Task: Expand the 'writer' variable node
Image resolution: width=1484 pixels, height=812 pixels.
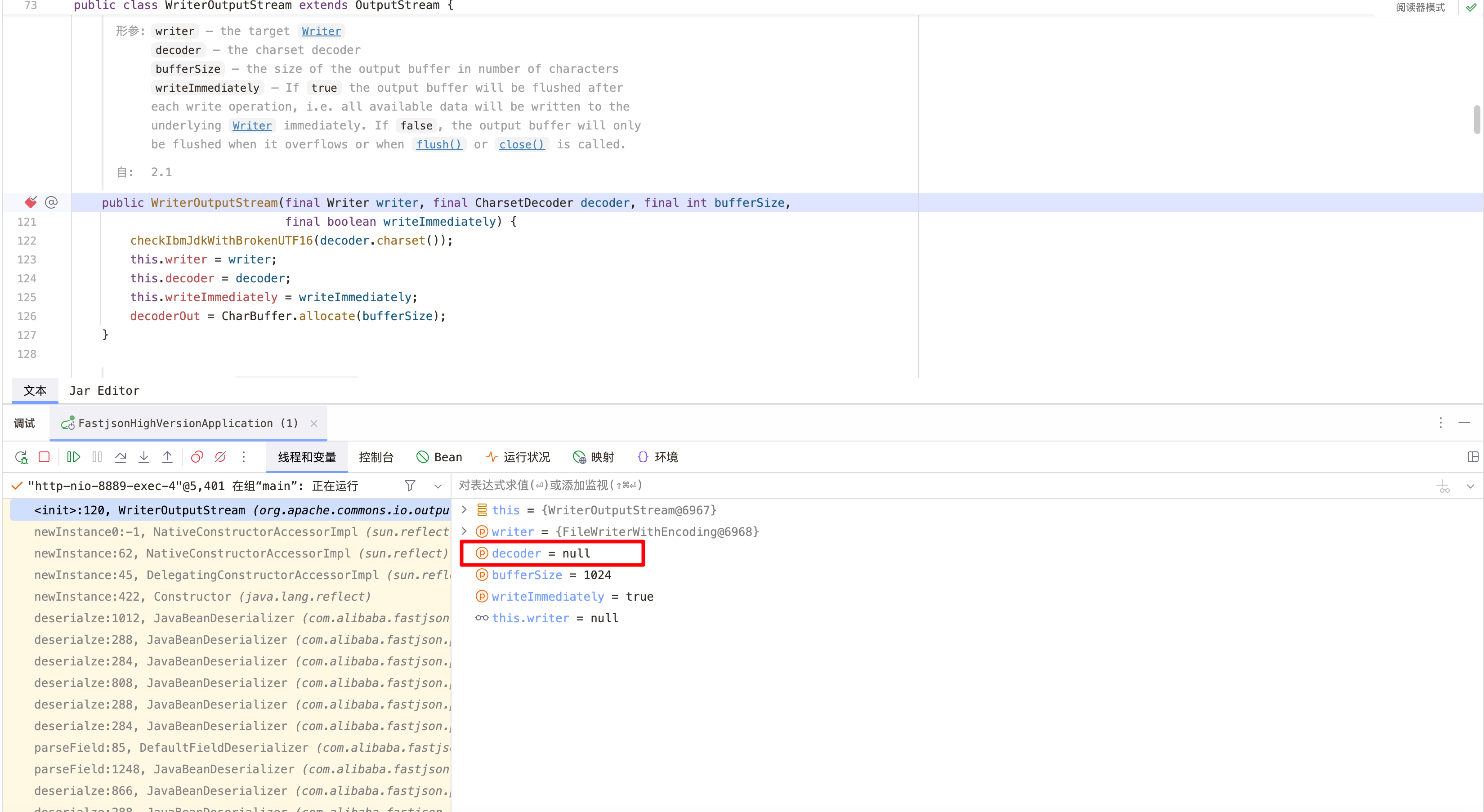Action: [465, 531]
